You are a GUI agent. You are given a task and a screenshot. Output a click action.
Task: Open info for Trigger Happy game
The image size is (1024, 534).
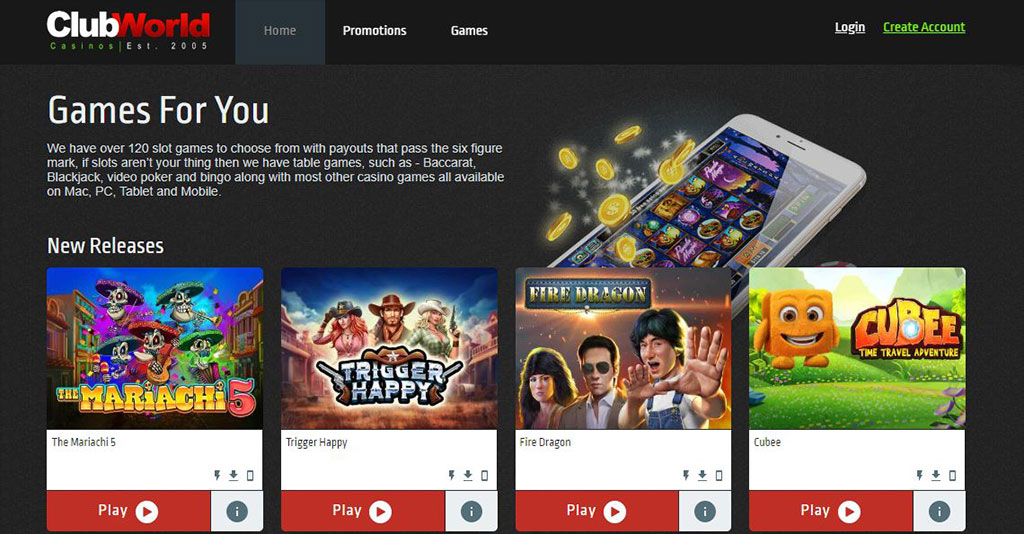(x=472, y=511)
